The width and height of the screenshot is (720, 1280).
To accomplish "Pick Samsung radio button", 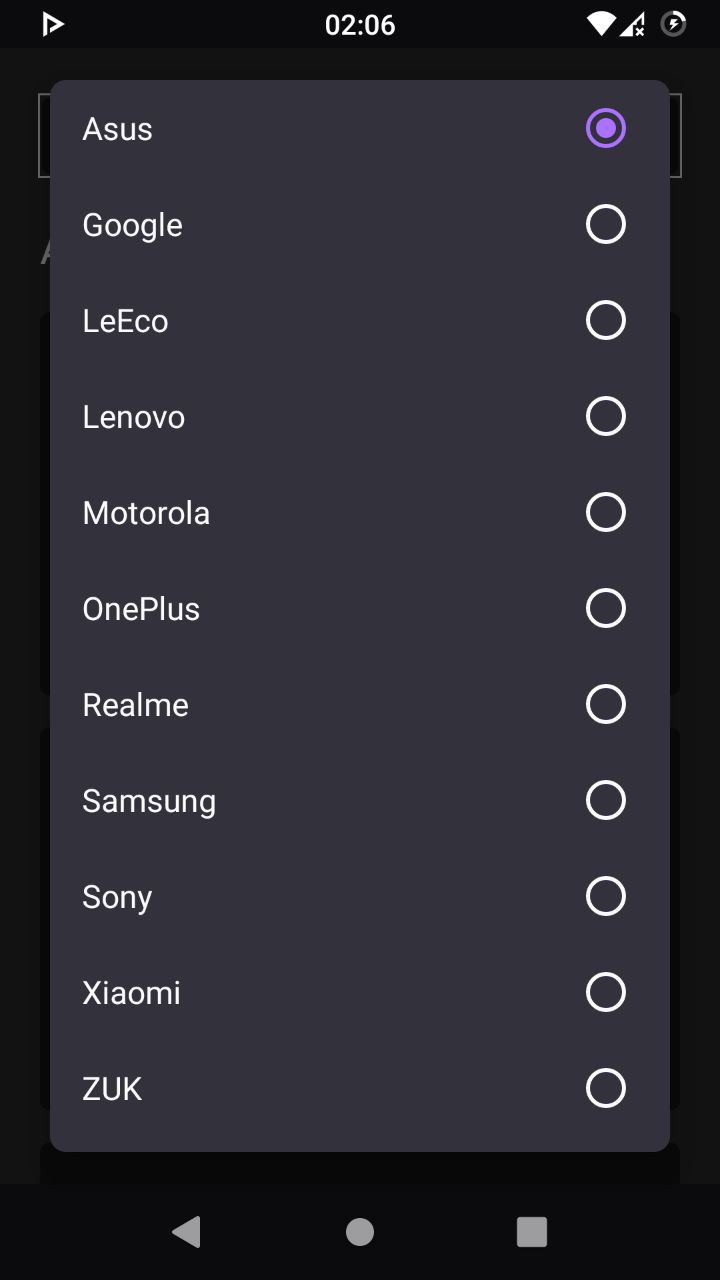I will [605, 800].
